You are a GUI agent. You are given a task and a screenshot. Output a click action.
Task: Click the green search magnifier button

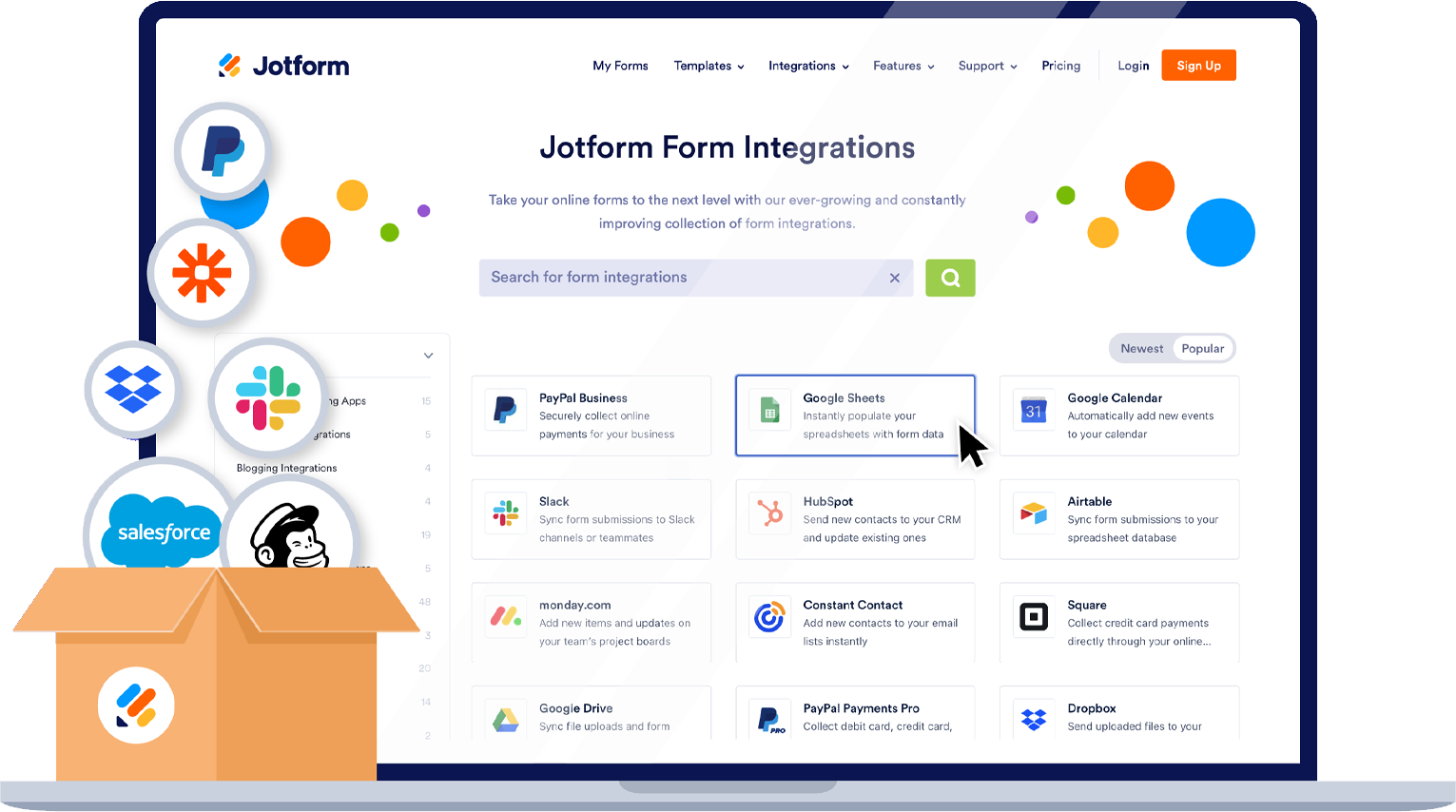[x=950, y=278]
